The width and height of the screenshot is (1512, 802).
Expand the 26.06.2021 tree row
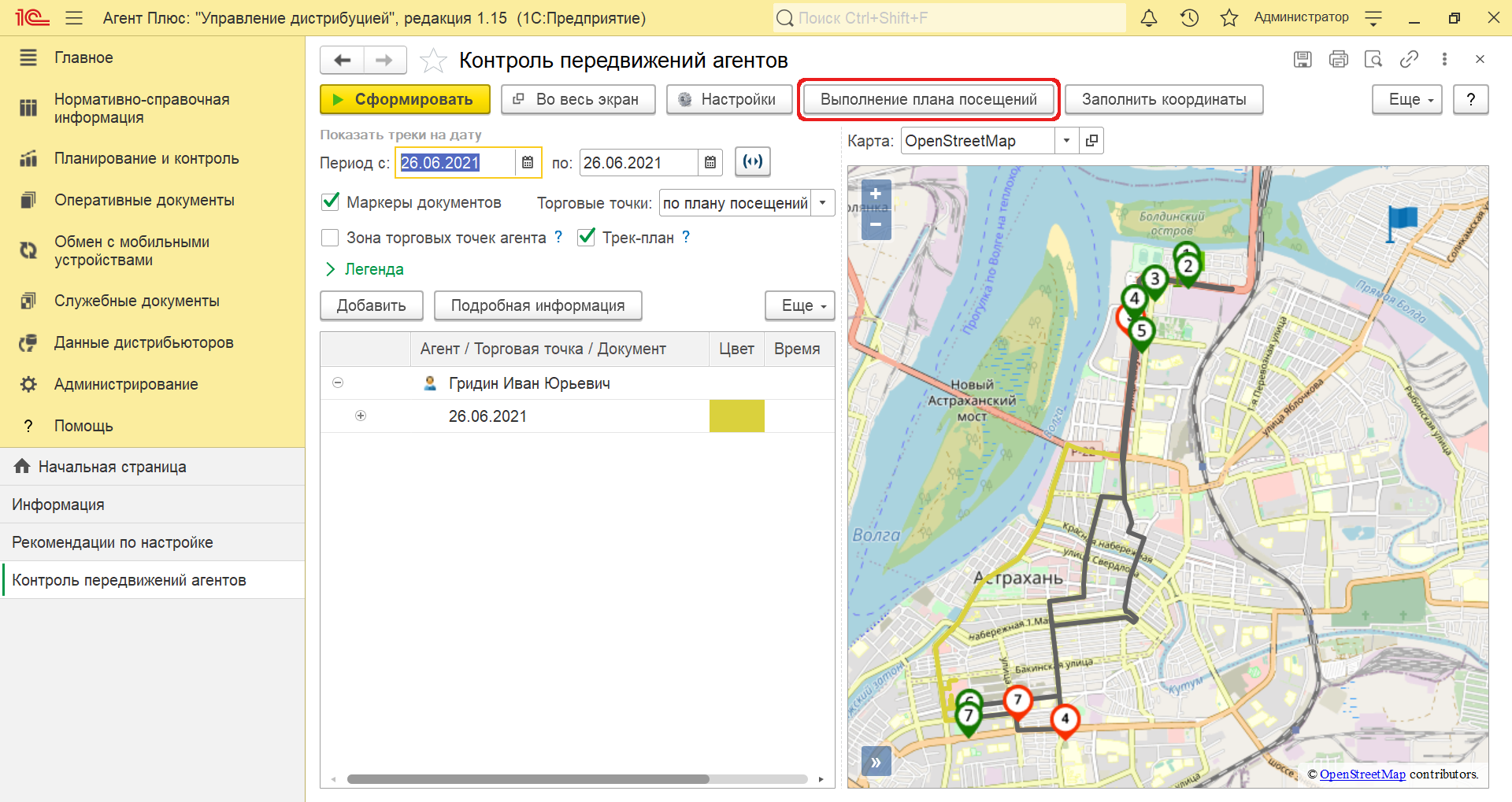(361, 416)
